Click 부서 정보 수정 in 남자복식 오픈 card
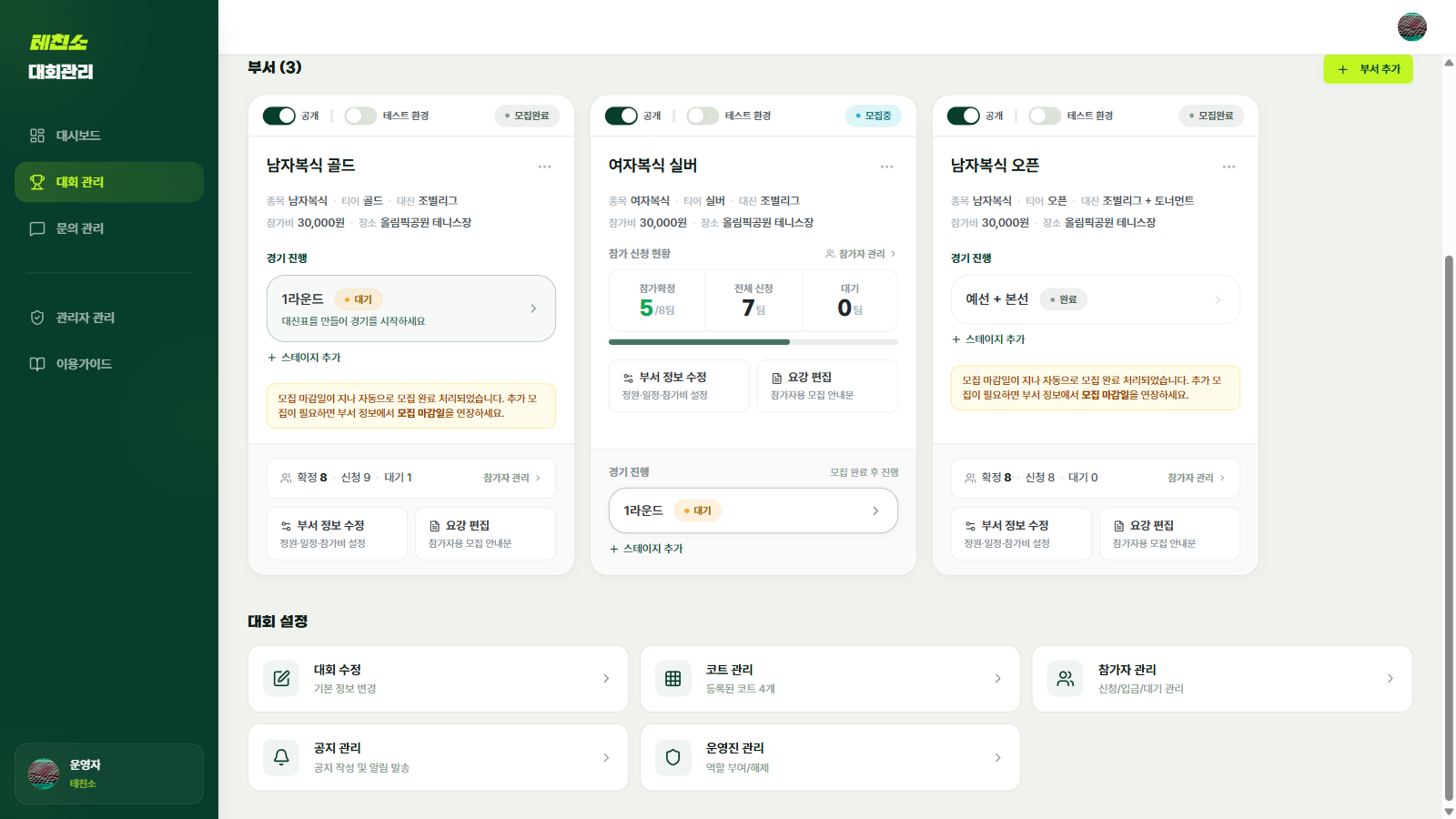 pyautogui.click(x=1021, y=534)
